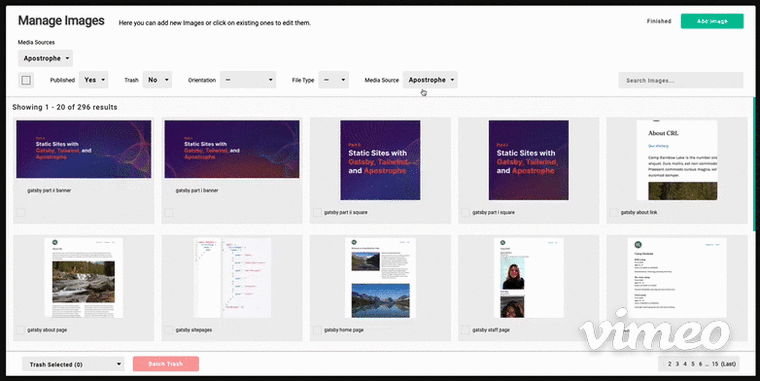This screenshot has width=760, height=381.
Task: Open the Trash Selected (0) dropdown
Action: tap(73, 364)
